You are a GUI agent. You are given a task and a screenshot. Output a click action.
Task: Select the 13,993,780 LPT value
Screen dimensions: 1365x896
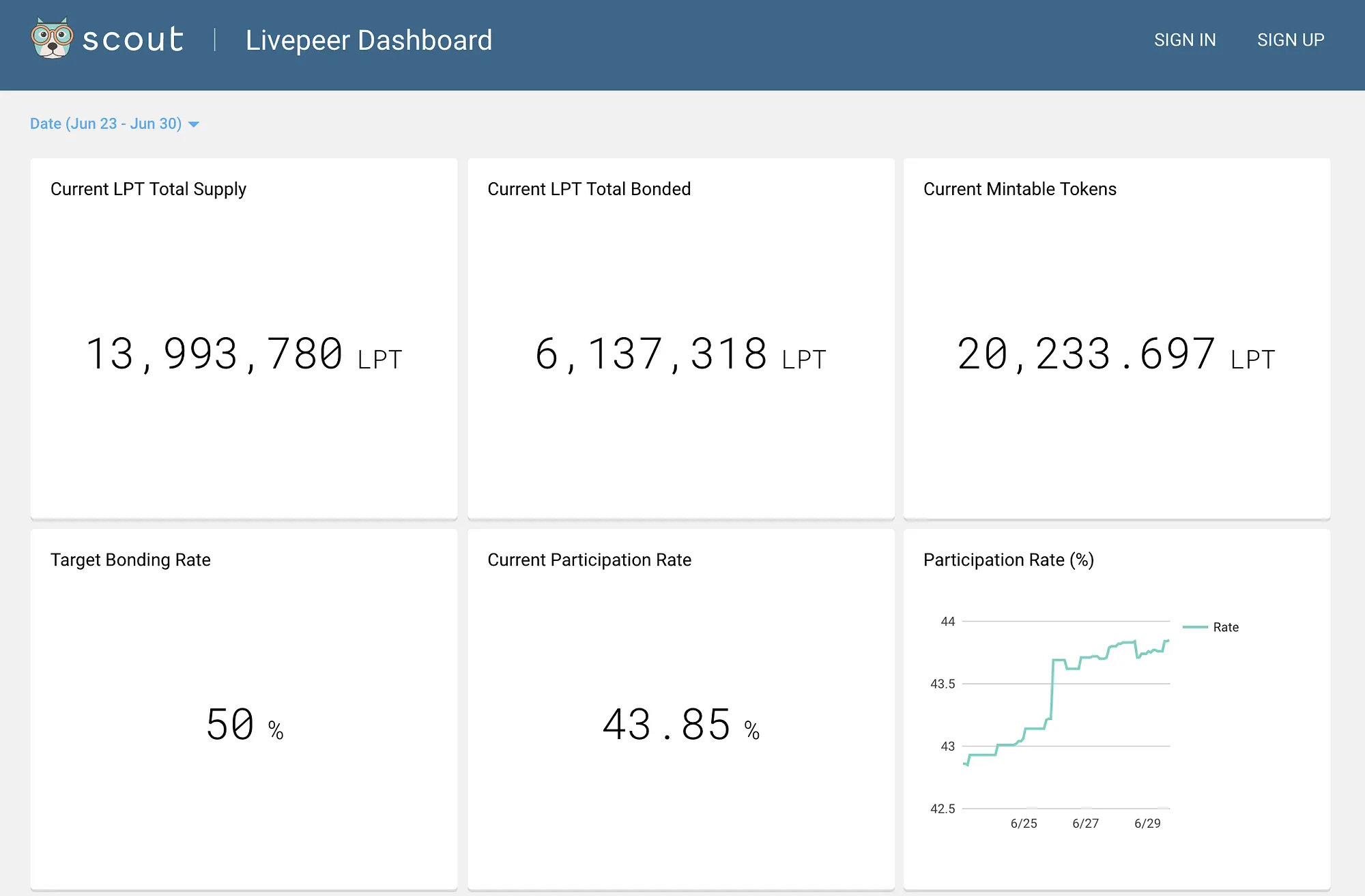point(244,355)
